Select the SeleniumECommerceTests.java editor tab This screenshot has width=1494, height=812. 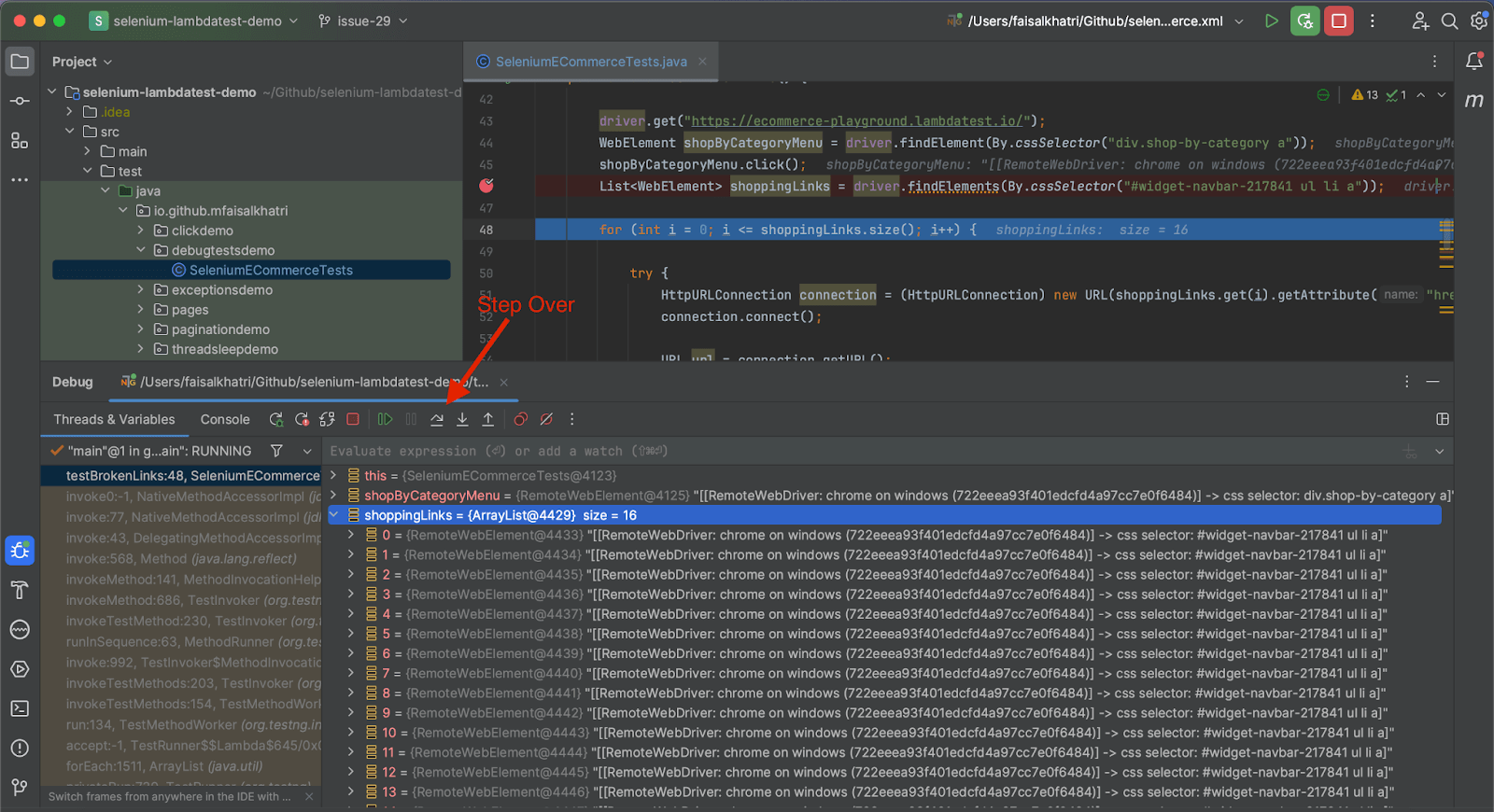[x=590, y=62]
